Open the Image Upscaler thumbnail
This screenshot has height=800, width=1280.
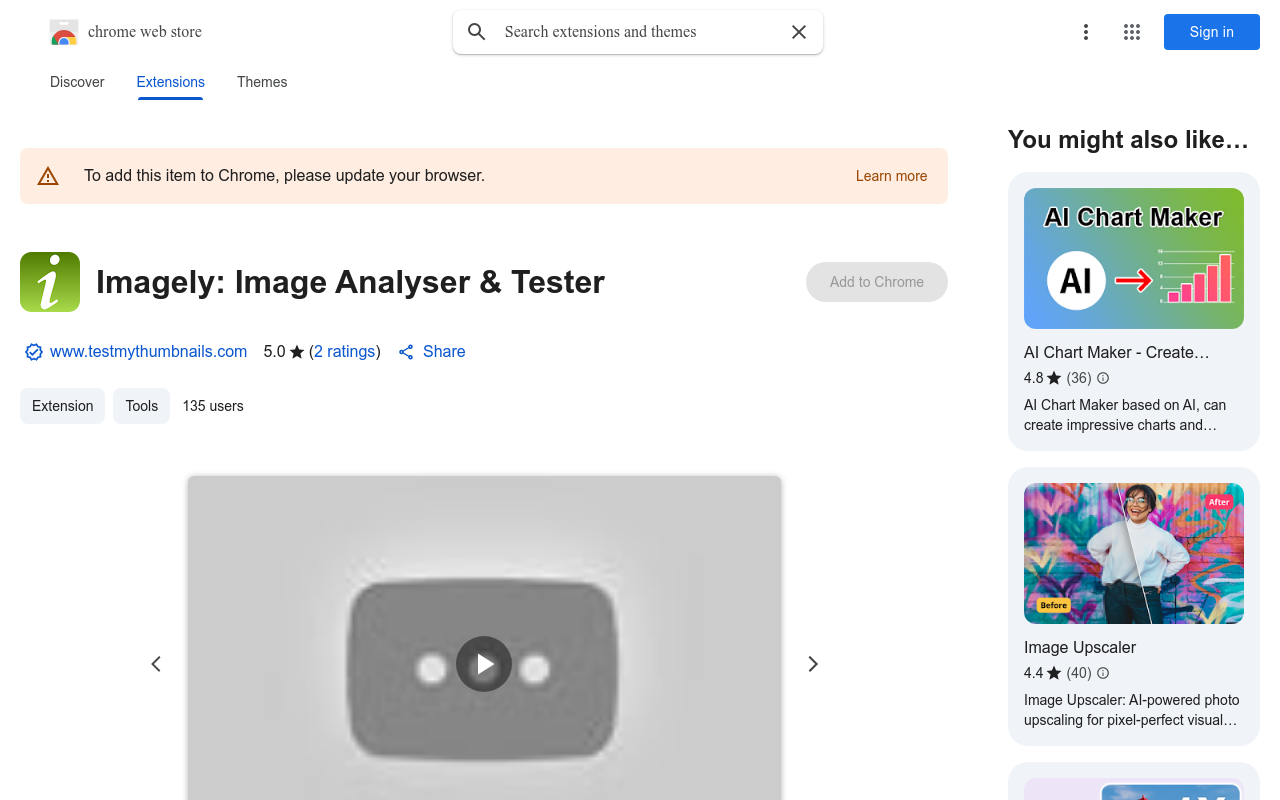1134,553
